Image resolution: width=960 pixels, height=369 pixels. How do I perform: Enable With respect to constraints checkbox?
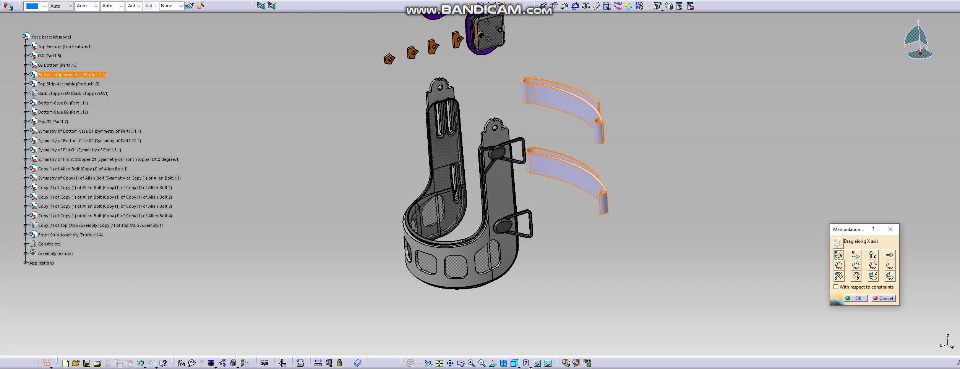pyautogui.click(x=836, y=286)
